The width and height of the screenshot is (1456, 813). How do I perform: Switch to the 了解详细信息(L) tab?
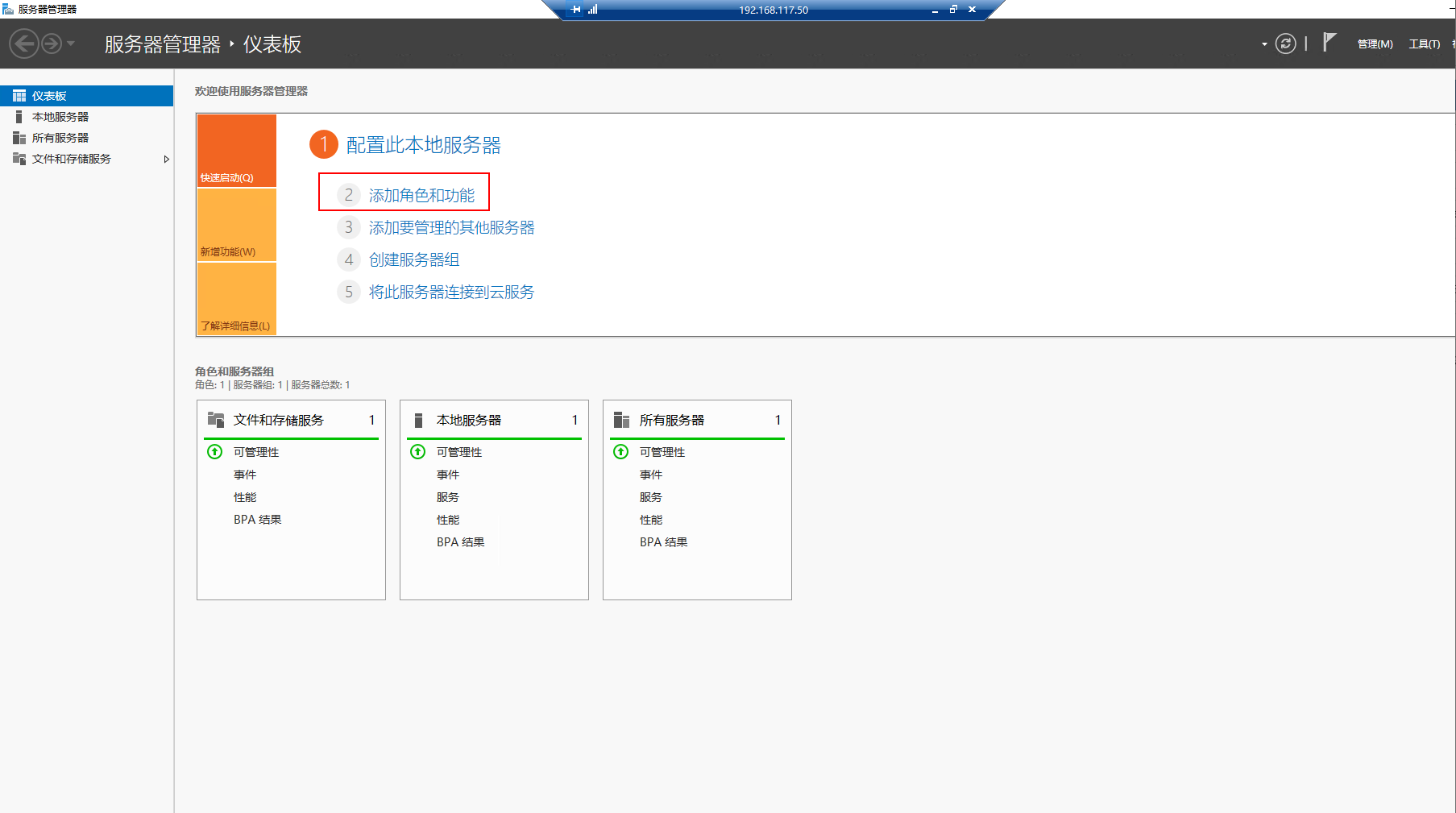pos(237,300)
